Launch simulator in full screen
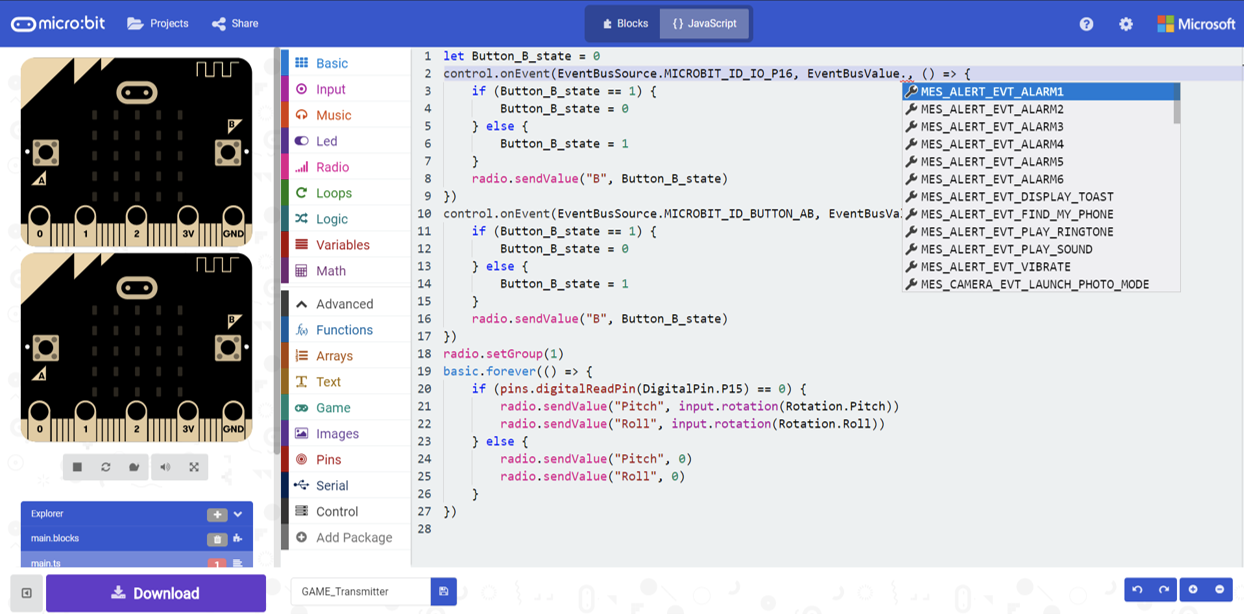 (x=194, y=467)
